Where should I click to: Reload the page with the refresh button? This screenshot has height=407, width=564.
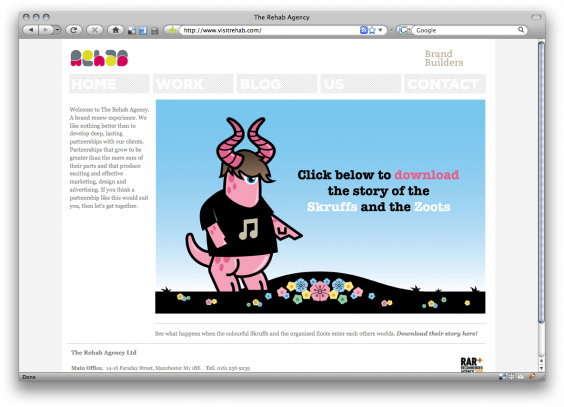pos(74,30)
